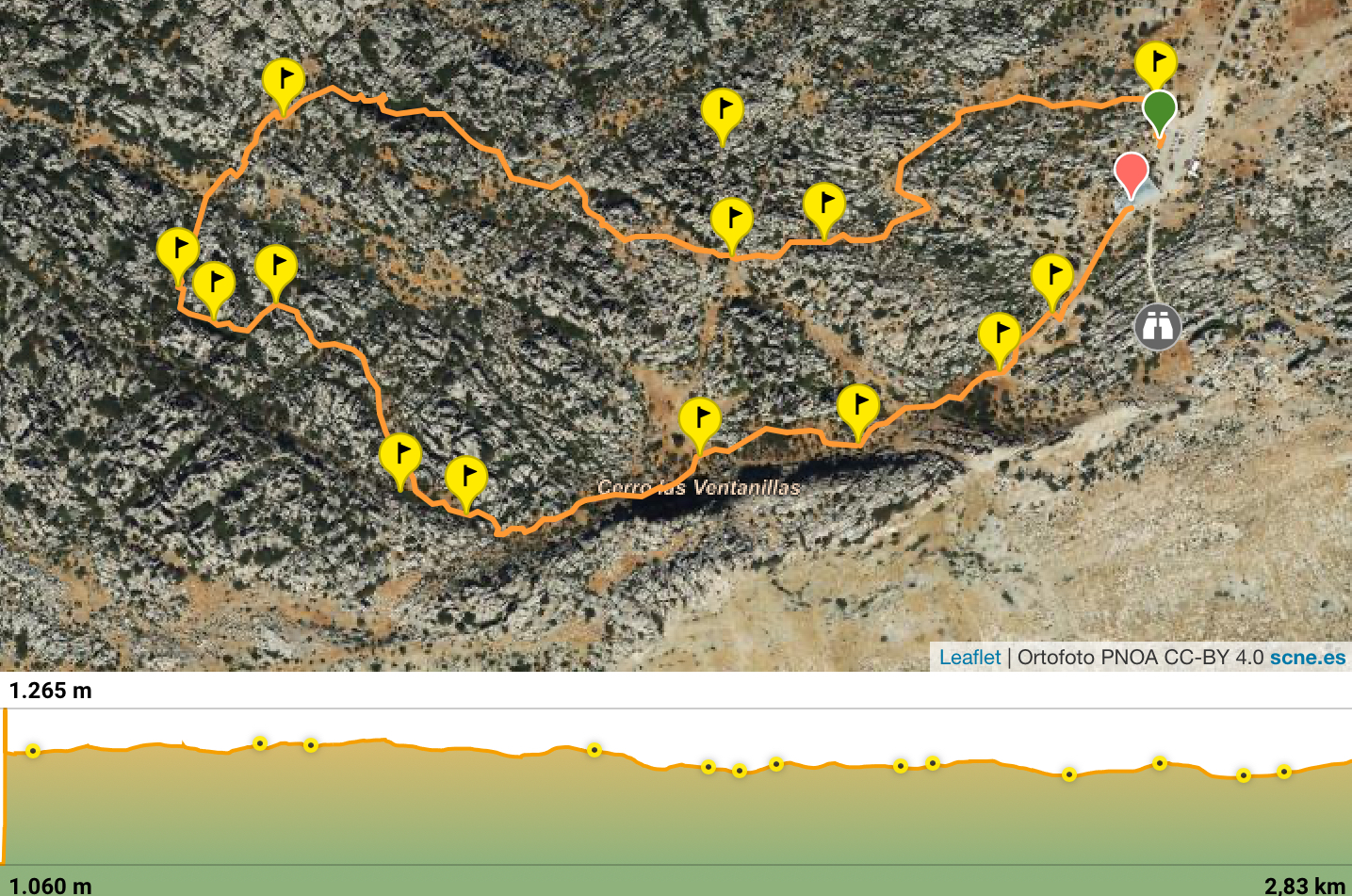
Task: Select the binoculars viewpoint icon
Action: coord(1157,327)
